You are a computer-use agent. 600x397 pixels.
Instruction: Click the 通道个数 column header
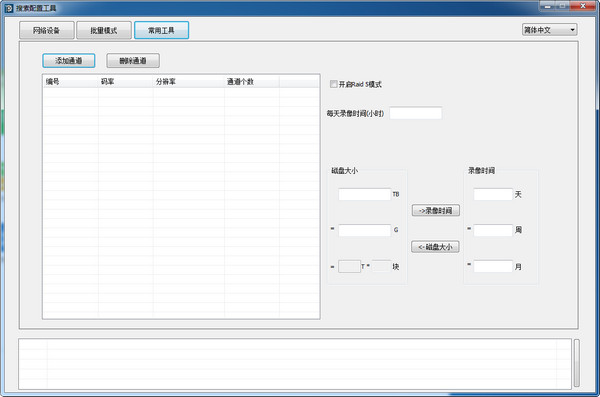(252, 82)
